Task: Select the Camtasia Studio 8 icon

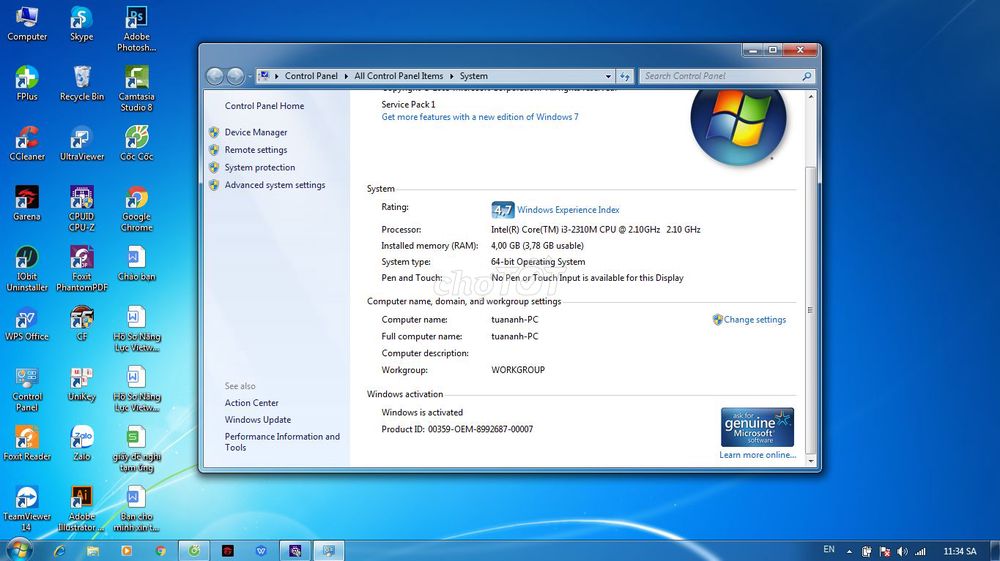Action: (136, 89)
